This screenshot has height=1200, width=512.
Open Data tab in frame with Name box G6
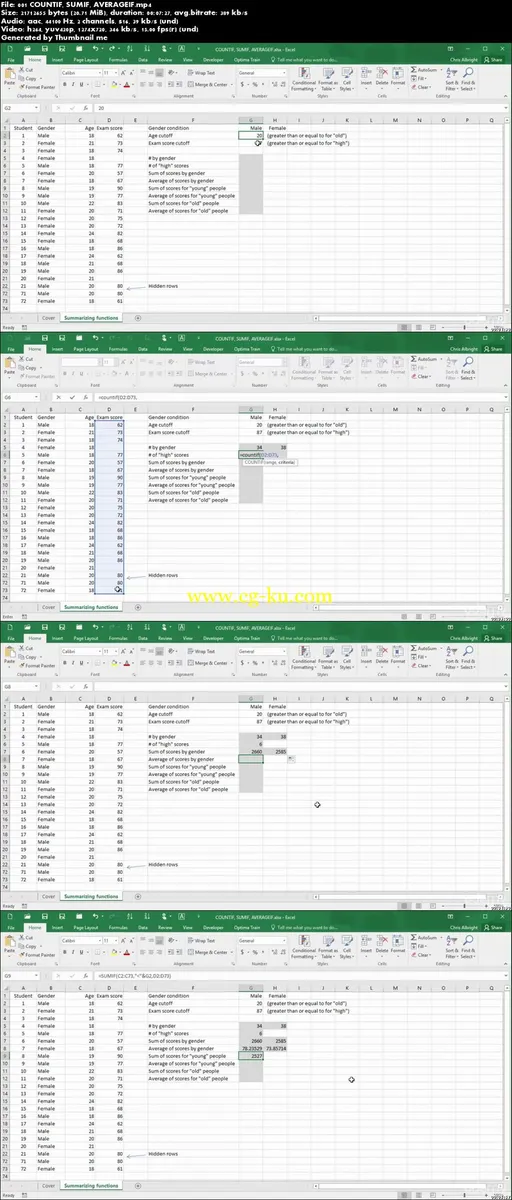point(142,349)
